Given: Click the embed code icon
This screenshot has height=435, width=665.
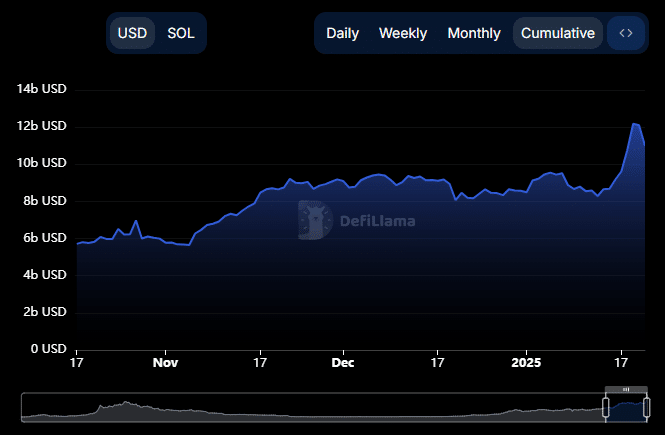Looking at the screenshot, I should click(x=626, y=33).
